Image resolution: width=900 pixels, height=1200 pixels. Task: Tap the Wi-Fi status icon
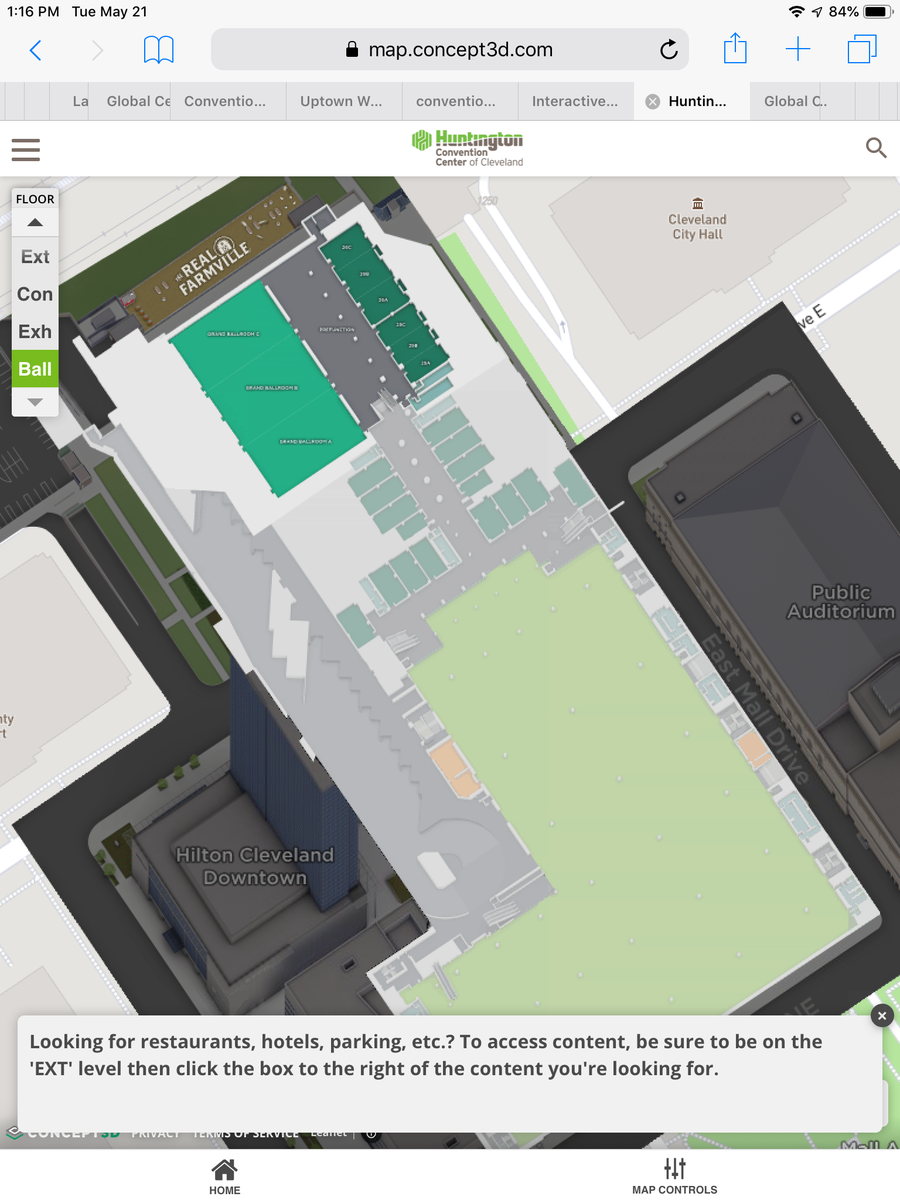(x=797, y=12)
